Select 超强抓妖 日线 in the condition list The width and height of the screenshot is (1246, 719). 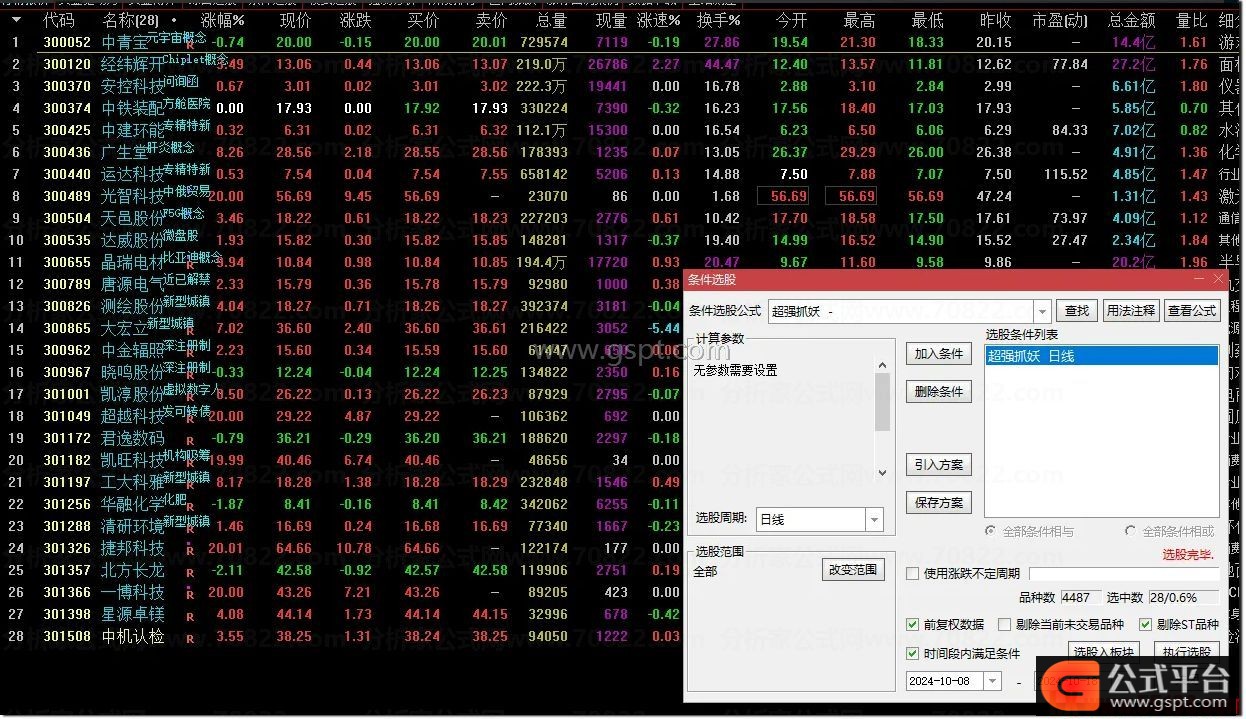(1102, 356)
